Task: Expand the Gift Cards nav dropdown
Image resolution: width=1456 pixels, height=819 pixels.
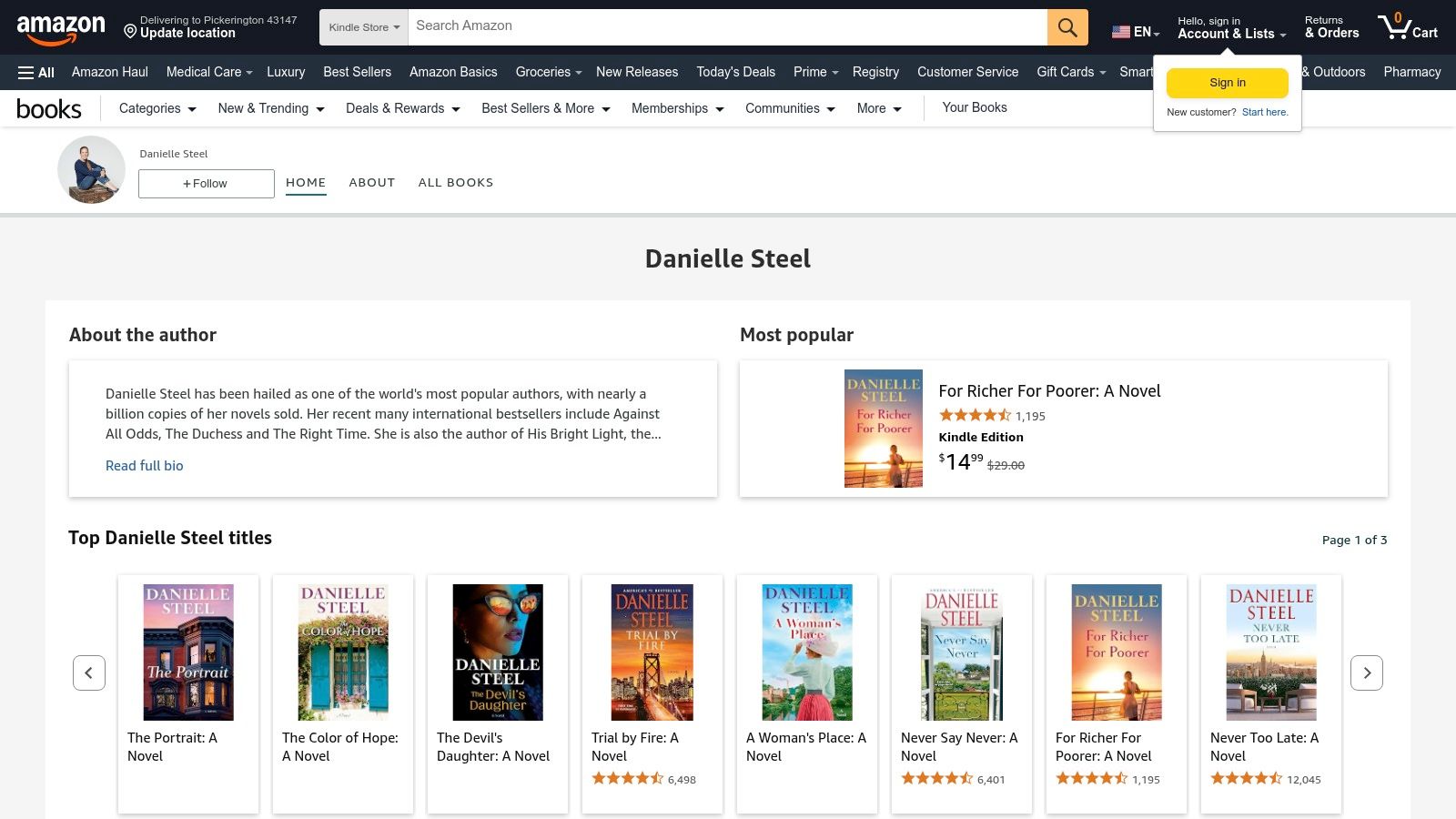Action: point(1071,72)
